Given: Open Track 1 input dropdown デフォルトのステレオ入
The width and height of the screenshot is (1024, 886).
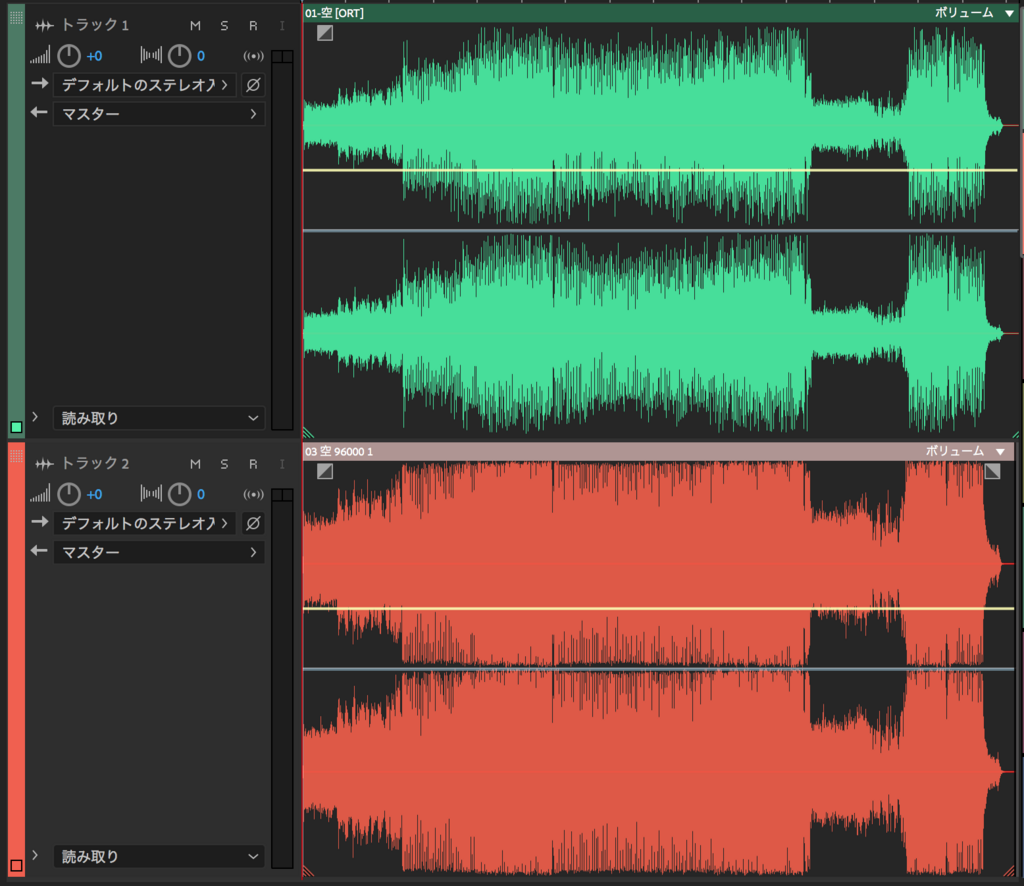Looking at the screenshot, I should [144, 85].
